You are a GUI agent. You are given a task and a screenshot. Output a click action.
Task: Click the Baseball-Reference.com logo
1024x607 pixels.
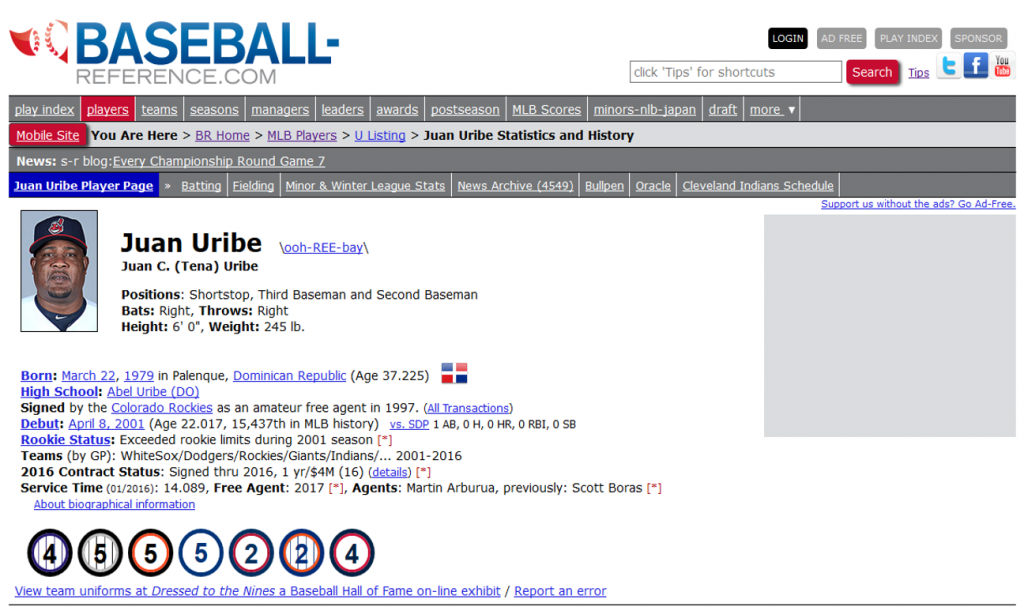click(174, 53)
